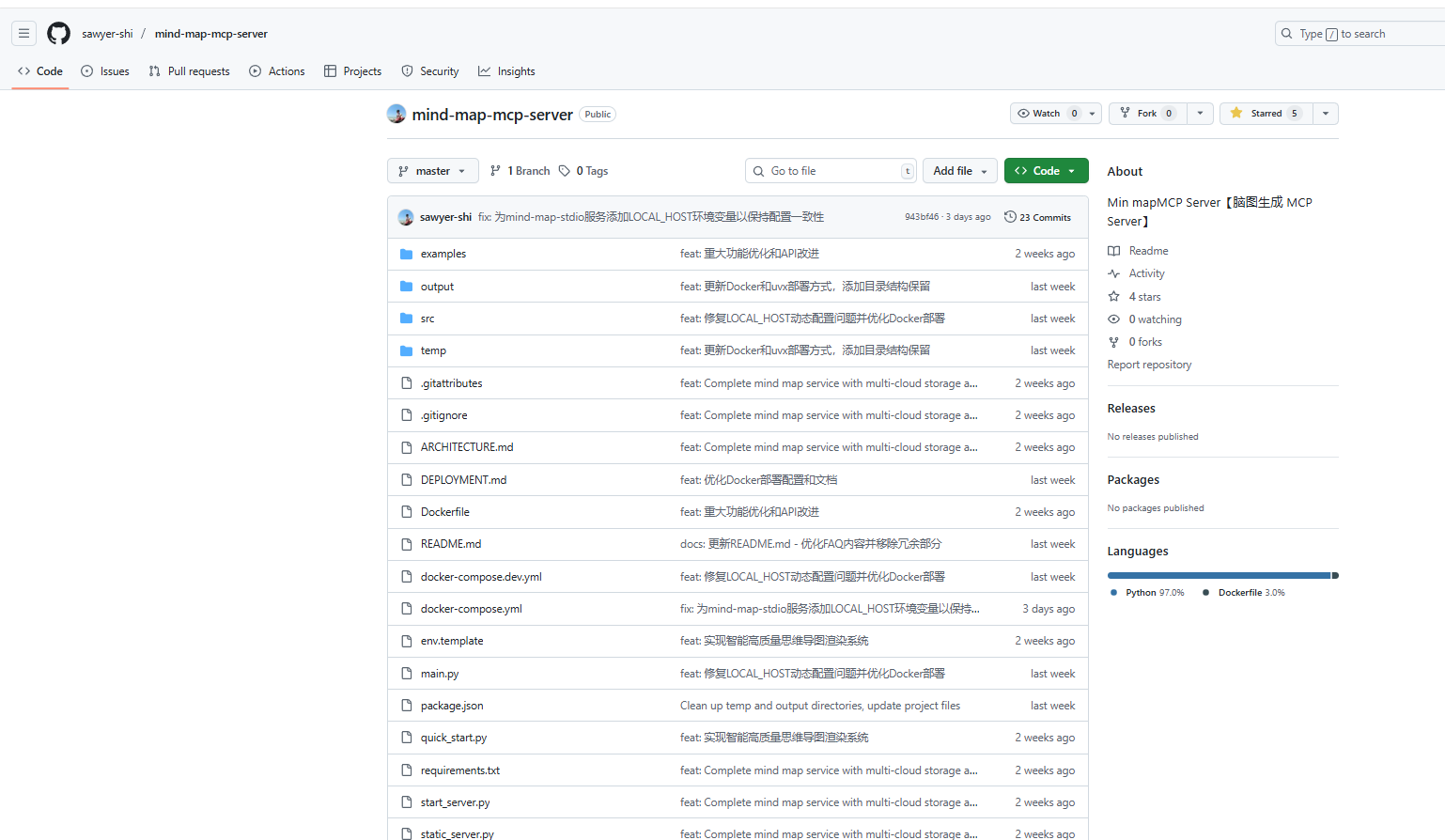The width and height of the screenshot is (1445, 840).
Task: Click the eye icon beside 0 watching
Action: 1114,319
